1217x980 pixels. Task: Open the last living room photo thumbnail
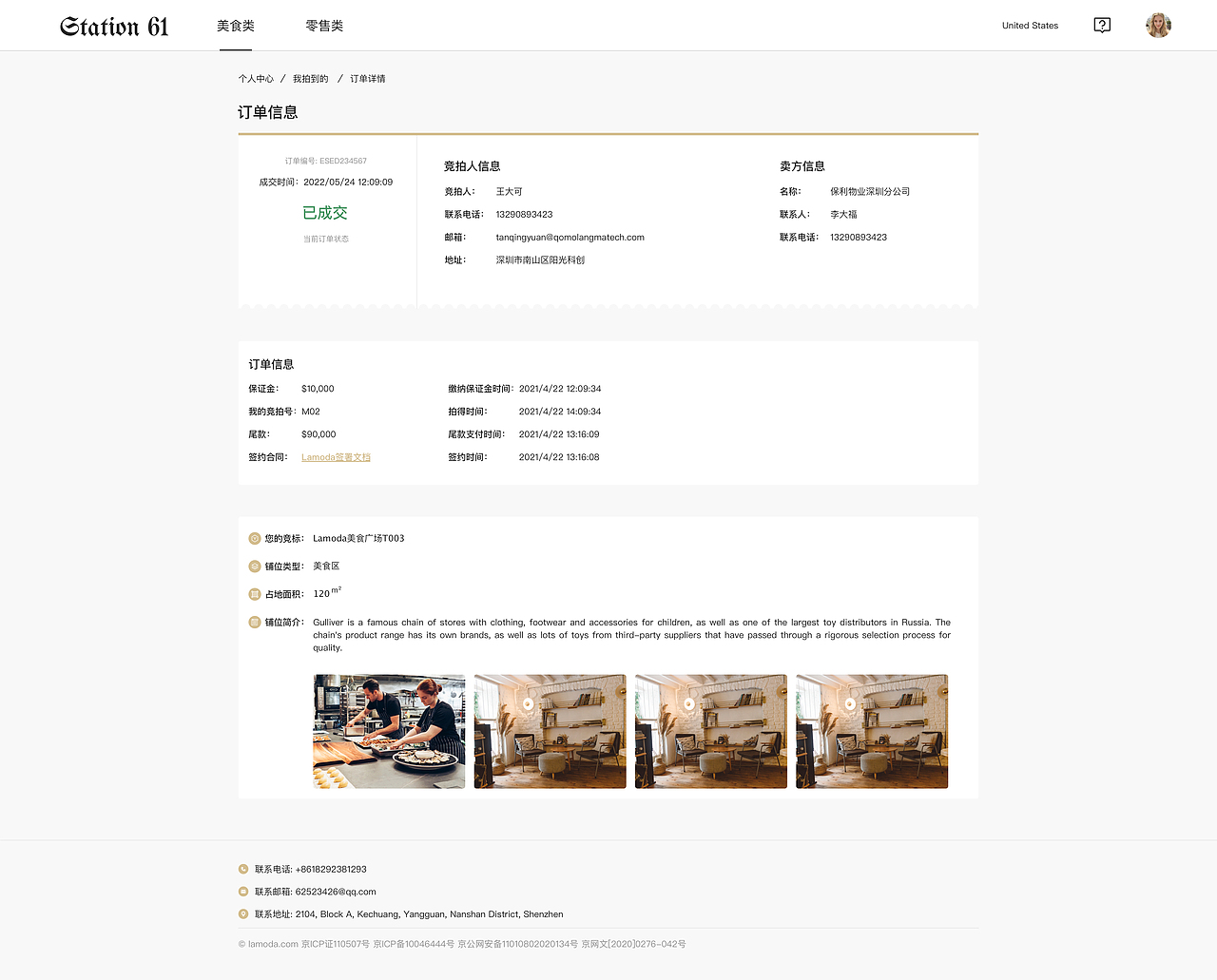872,732
